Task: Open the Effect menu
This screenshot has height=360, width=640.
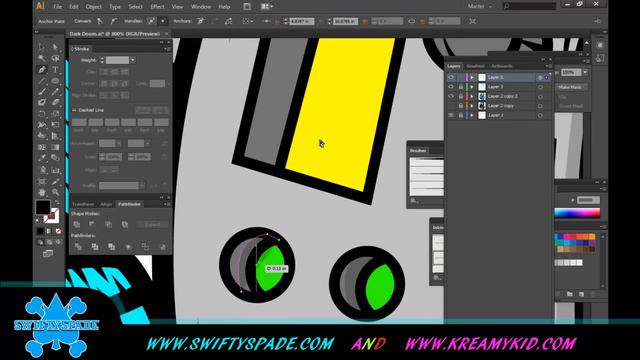Action: [157, 7]
